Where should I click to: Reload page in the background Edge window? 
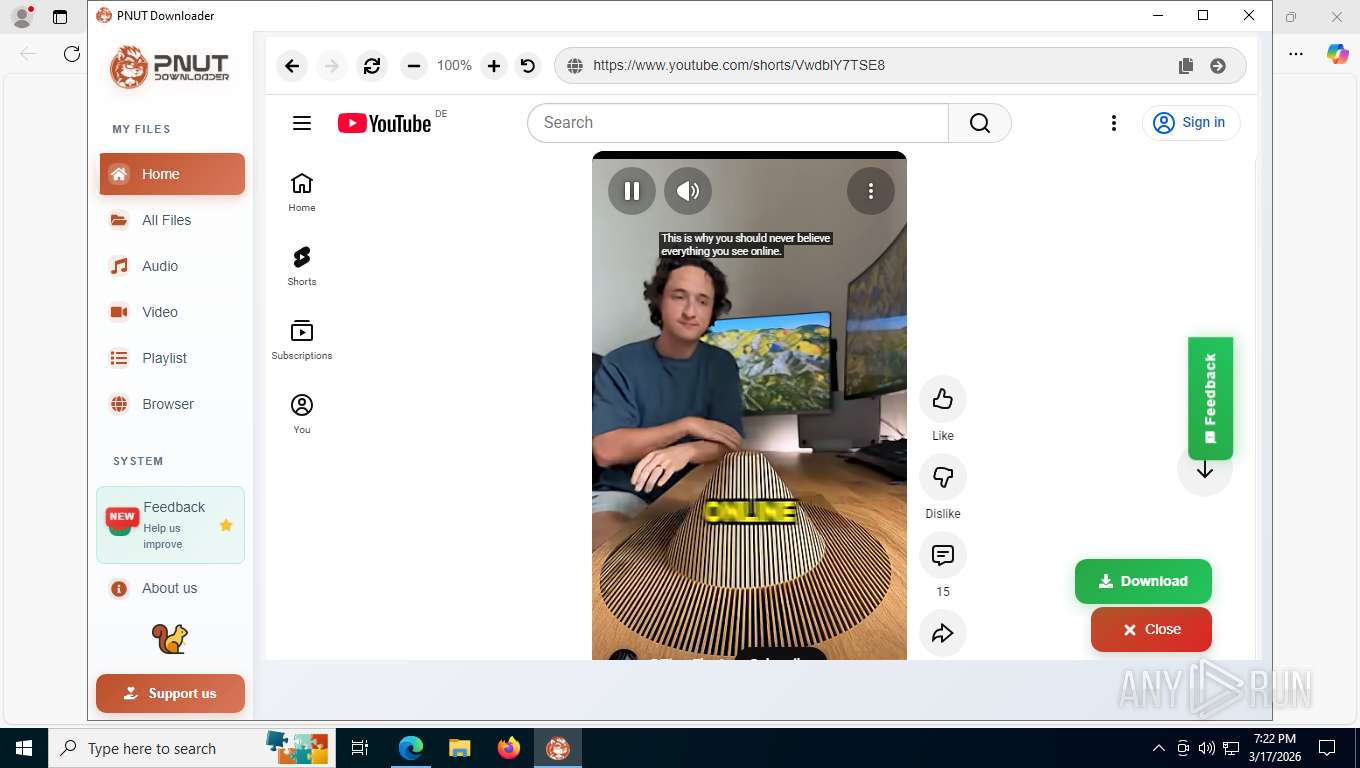coord(72,54)
